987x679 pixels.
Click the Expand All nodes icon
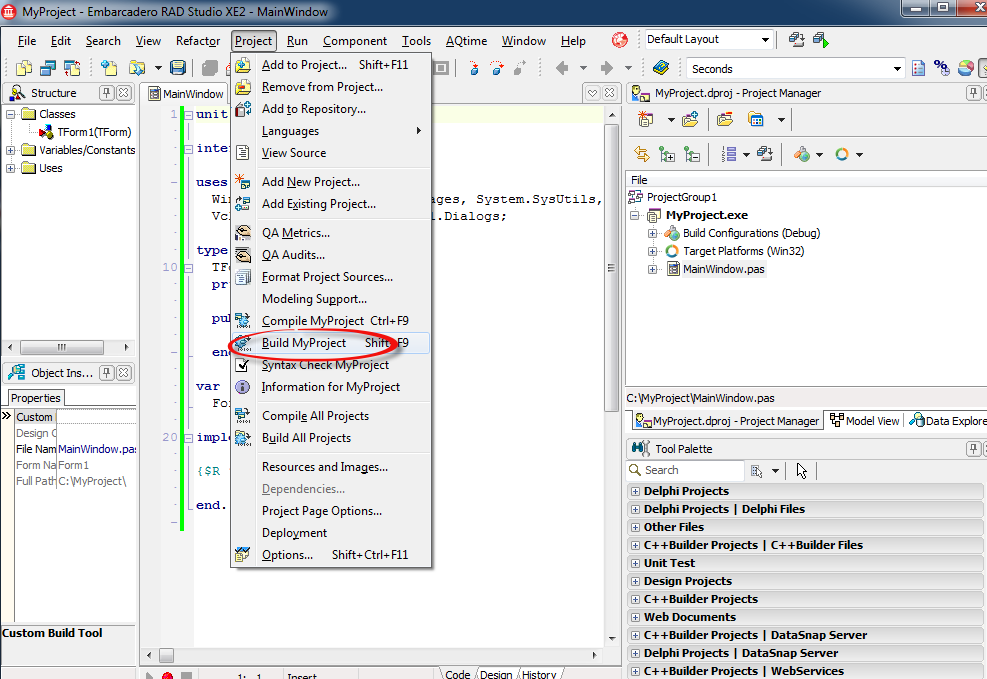(667, 154)
